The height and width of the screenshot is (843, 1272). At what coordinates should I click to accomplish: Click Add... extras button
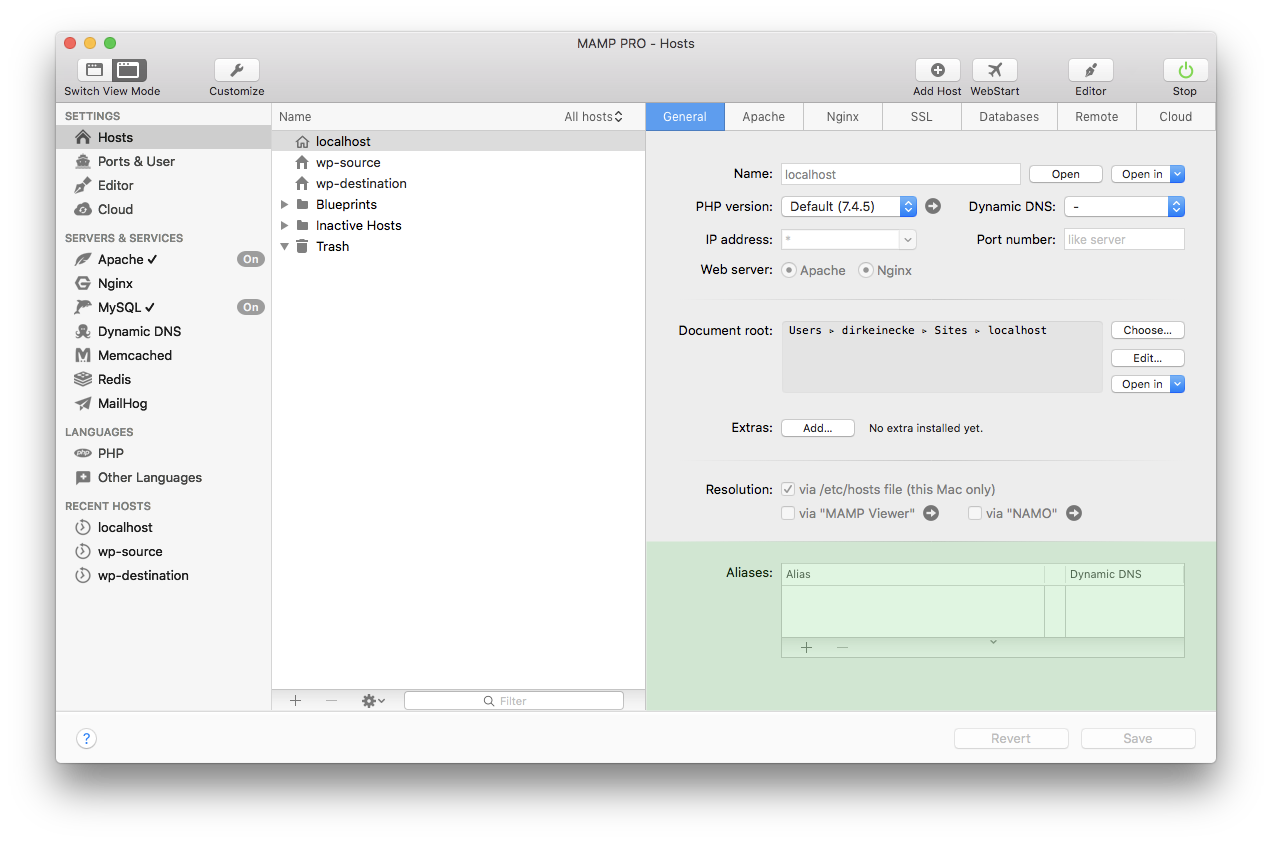pos(818,428)
